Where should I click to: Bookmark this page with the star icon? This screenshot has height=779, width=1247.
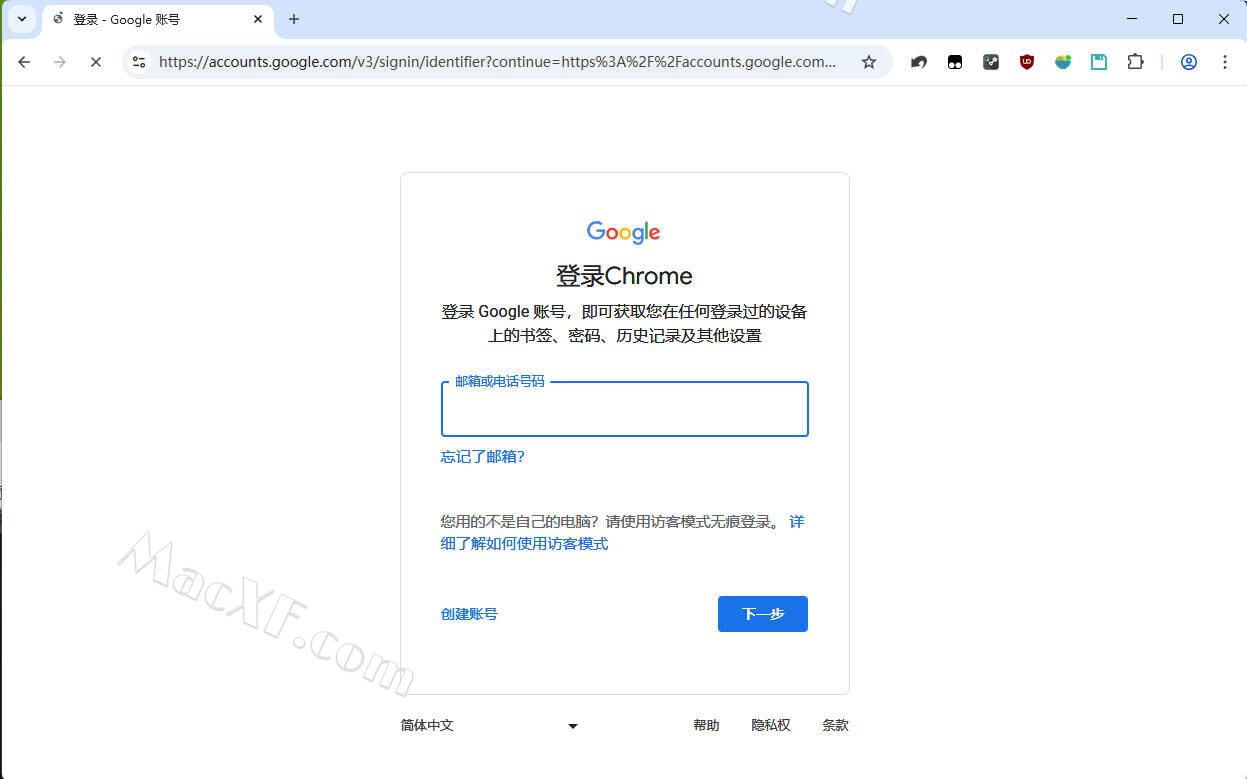pos(869,62)
